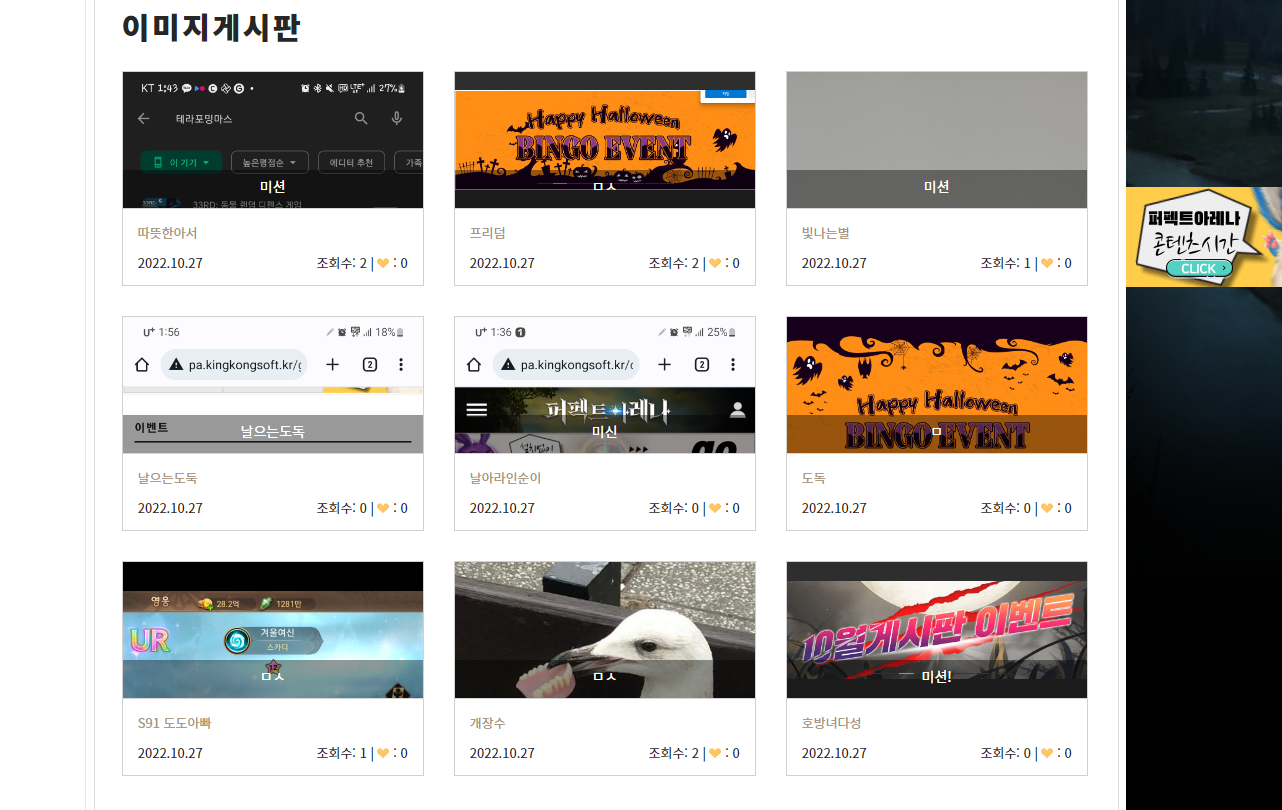
Task: Click the heart icon on 호방녀다성 card
Action: [x=1047, y=753]
